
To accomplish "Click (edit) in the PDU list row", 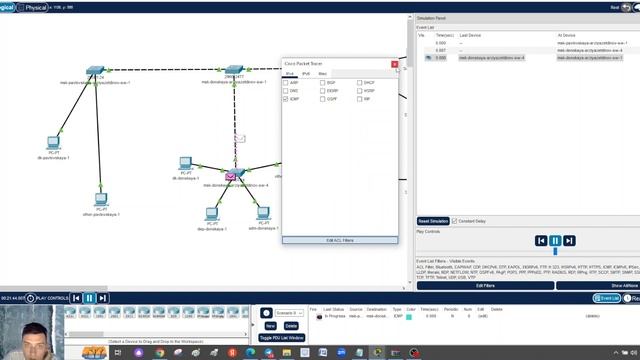I will coord(482,316).
